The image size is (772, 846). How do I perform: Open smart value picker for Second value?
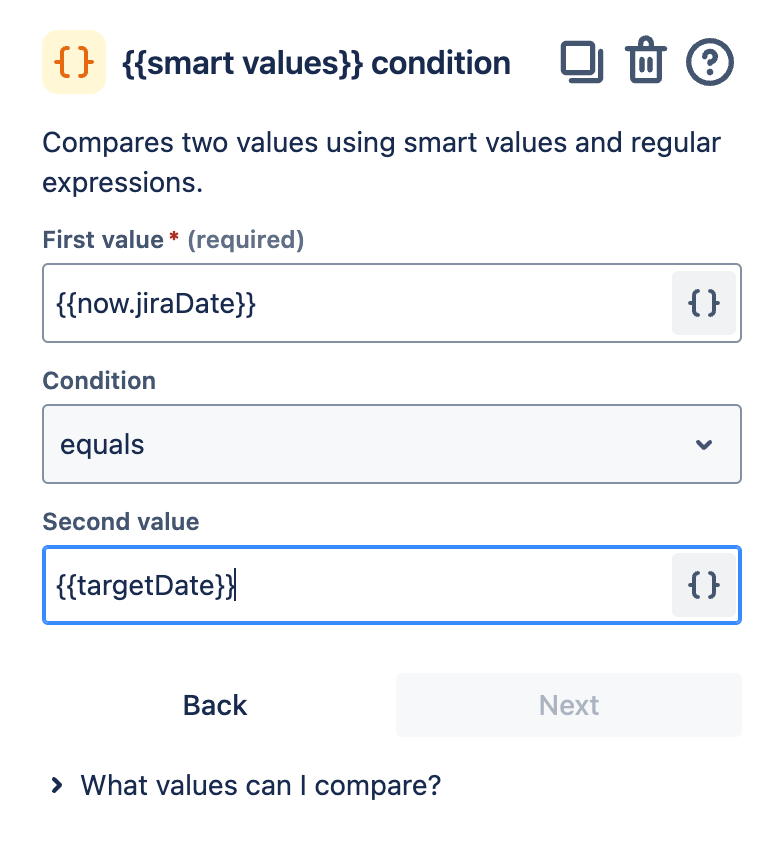(704, 585)
